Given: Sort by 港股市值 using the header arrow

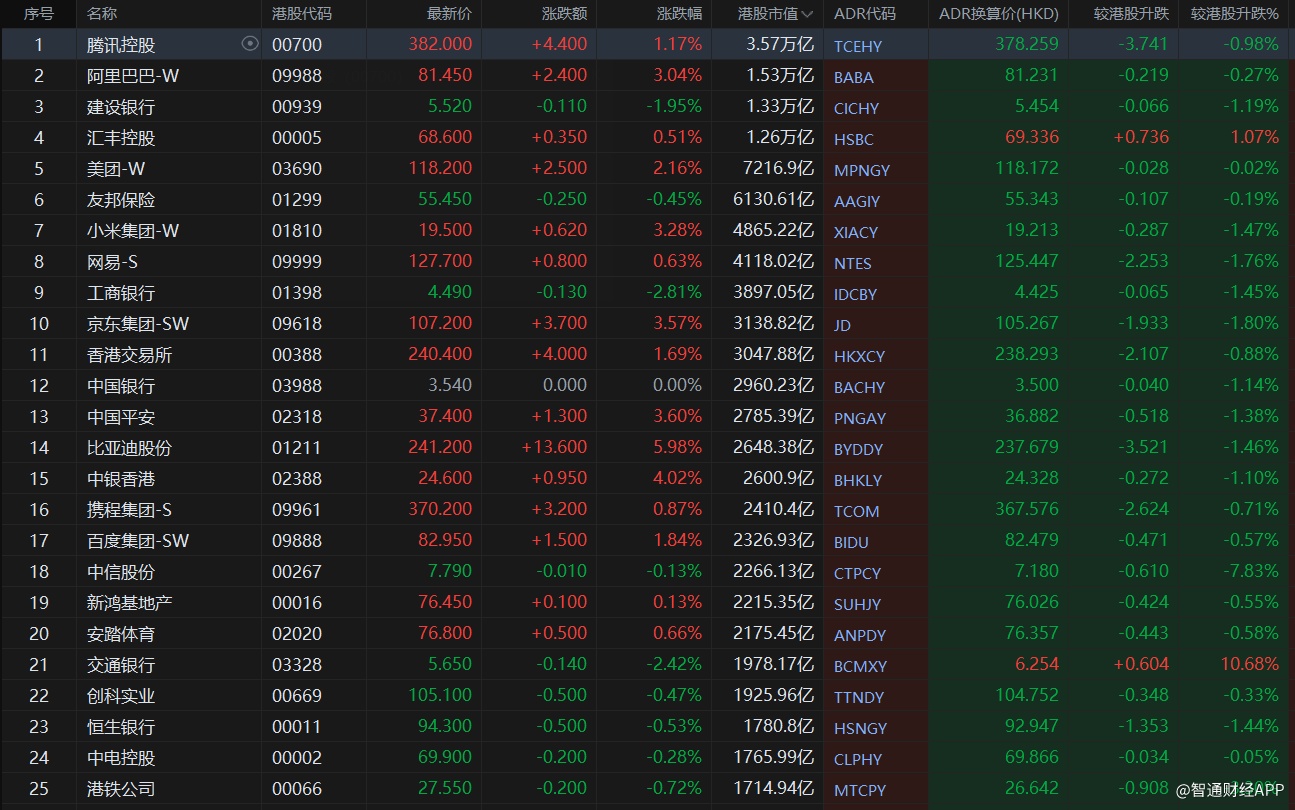Looking at the screenshot, I should [x=807, y=14].
